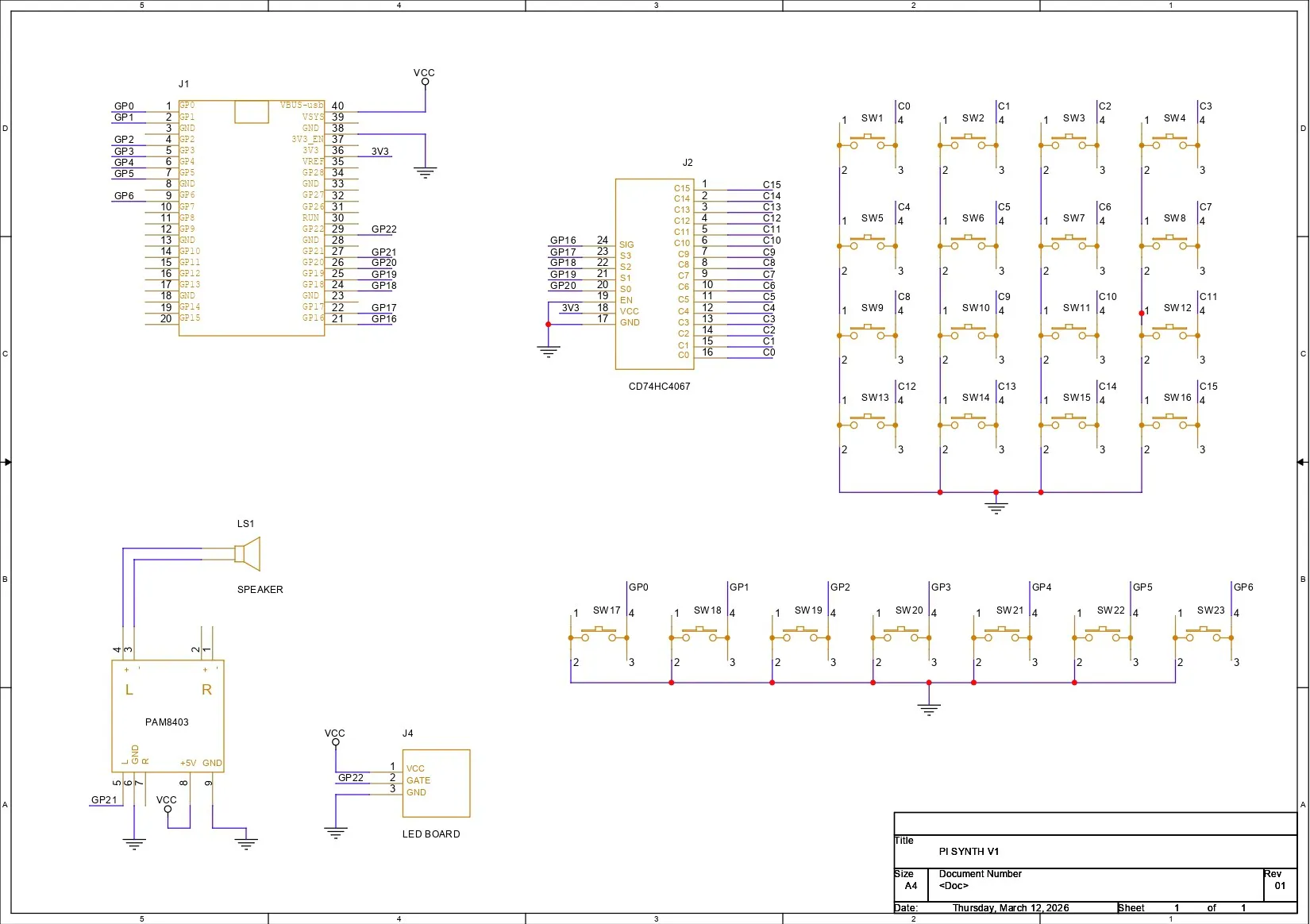Image resolution: width=1310 pixels, height=924 pixels.
Task: Select the GP21 net label near PAM8403
Action: (x=104, y=800)
